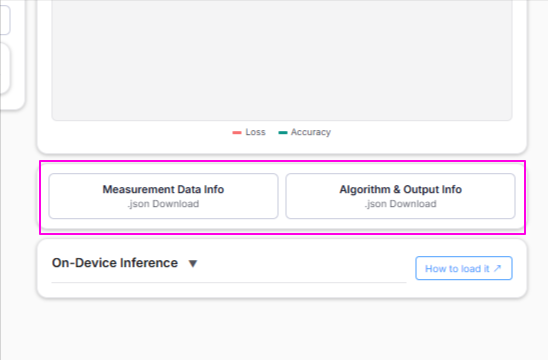Click the On-Device Inference heading
Screen dimensions: 548x360
pyautogui.click(x=115, y=263)
